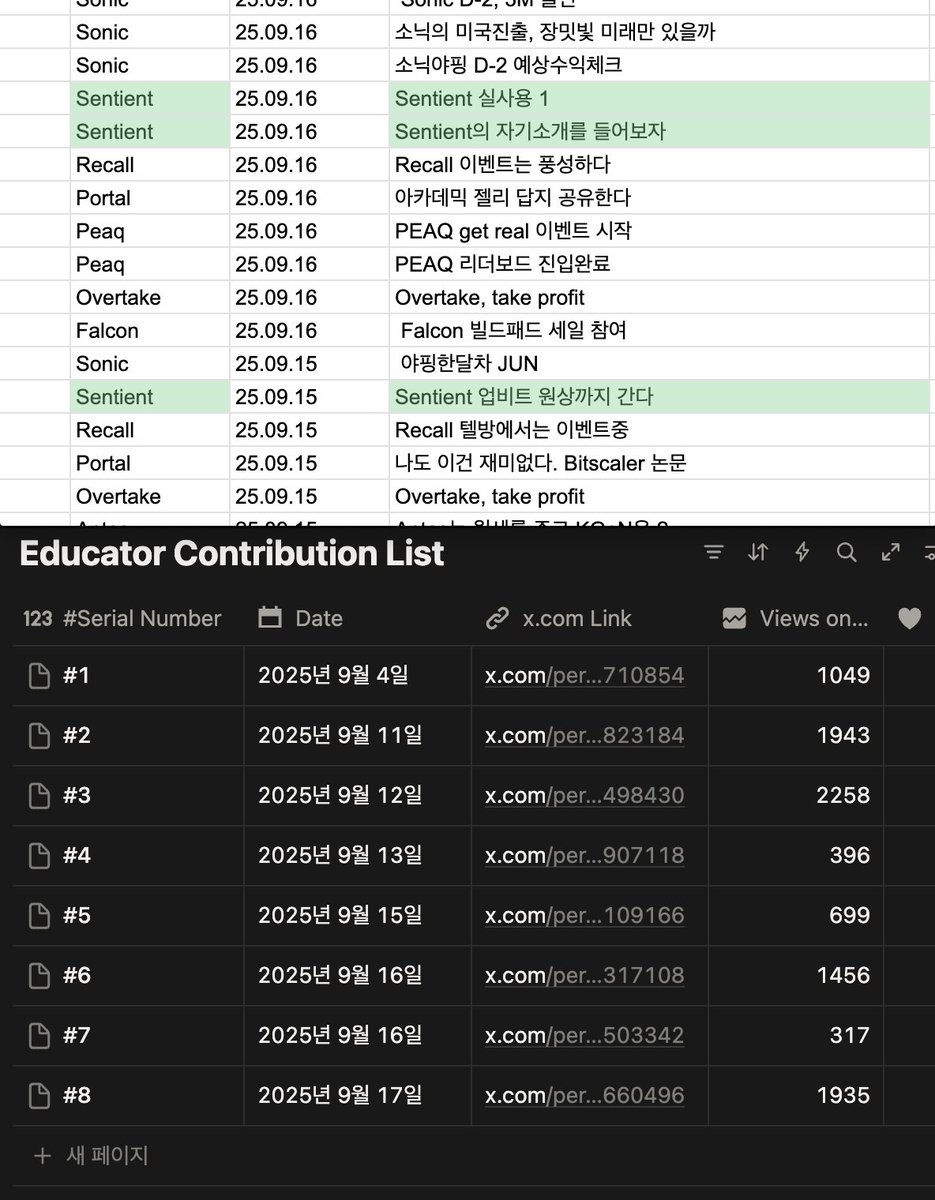
Task: Open the page icon for #7
Action: (x=39, y=1036)
